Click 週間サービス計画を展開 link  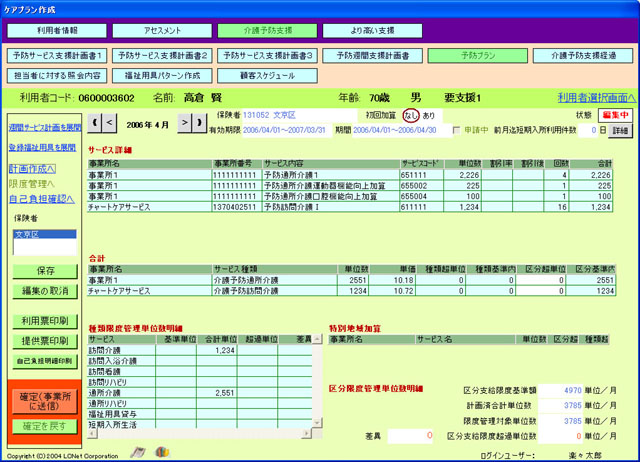pyautogui.click(x=45, y=128)
